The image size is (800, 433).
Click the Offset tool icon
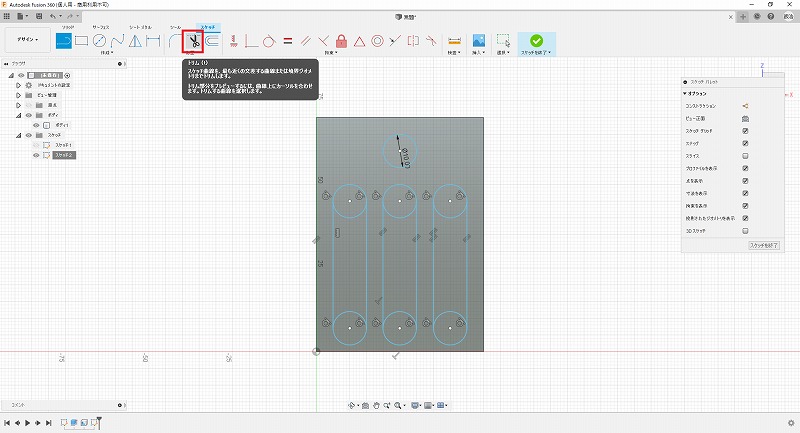(x=212, y=41)
